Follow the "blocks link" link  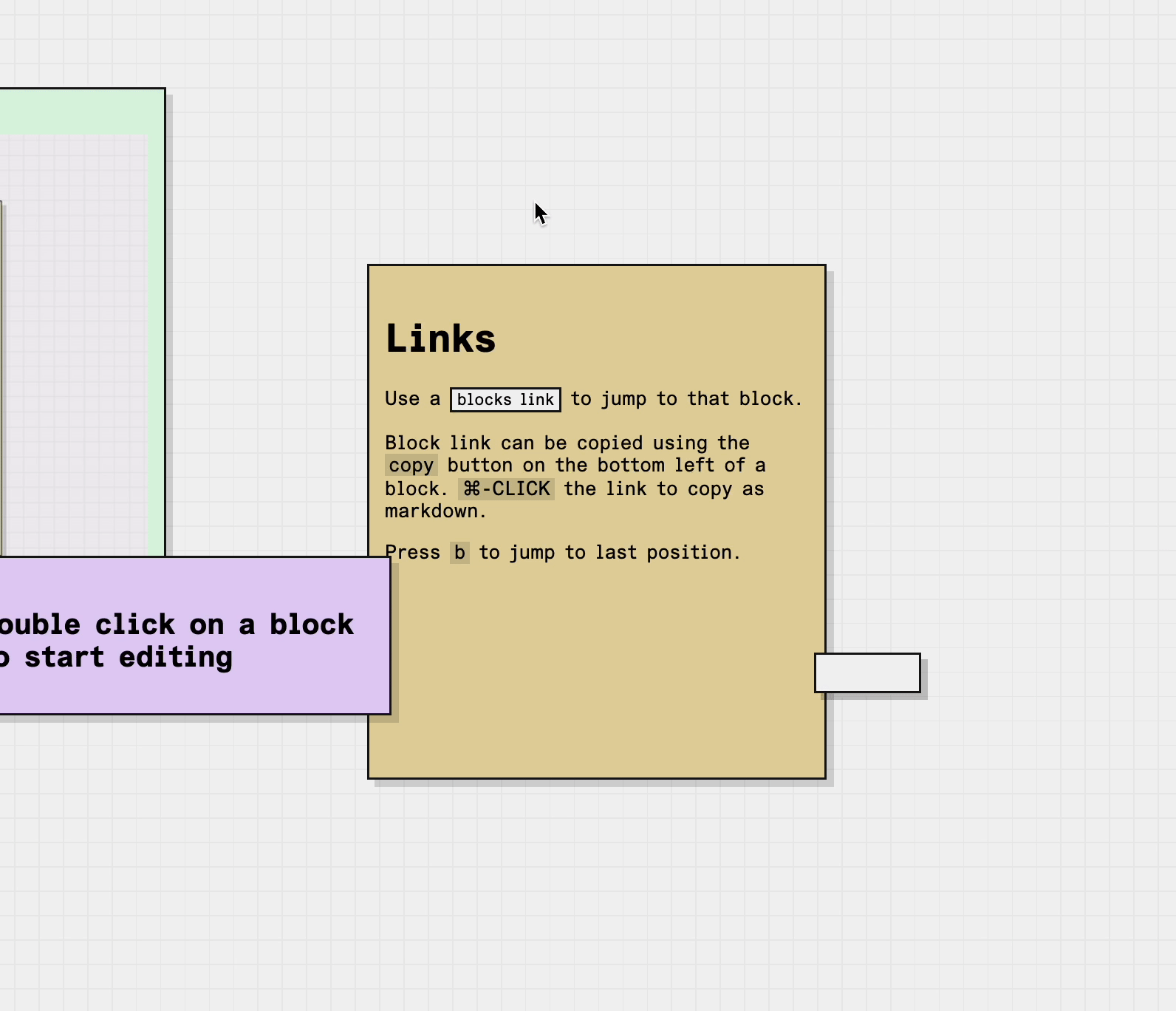click(505, 400)
